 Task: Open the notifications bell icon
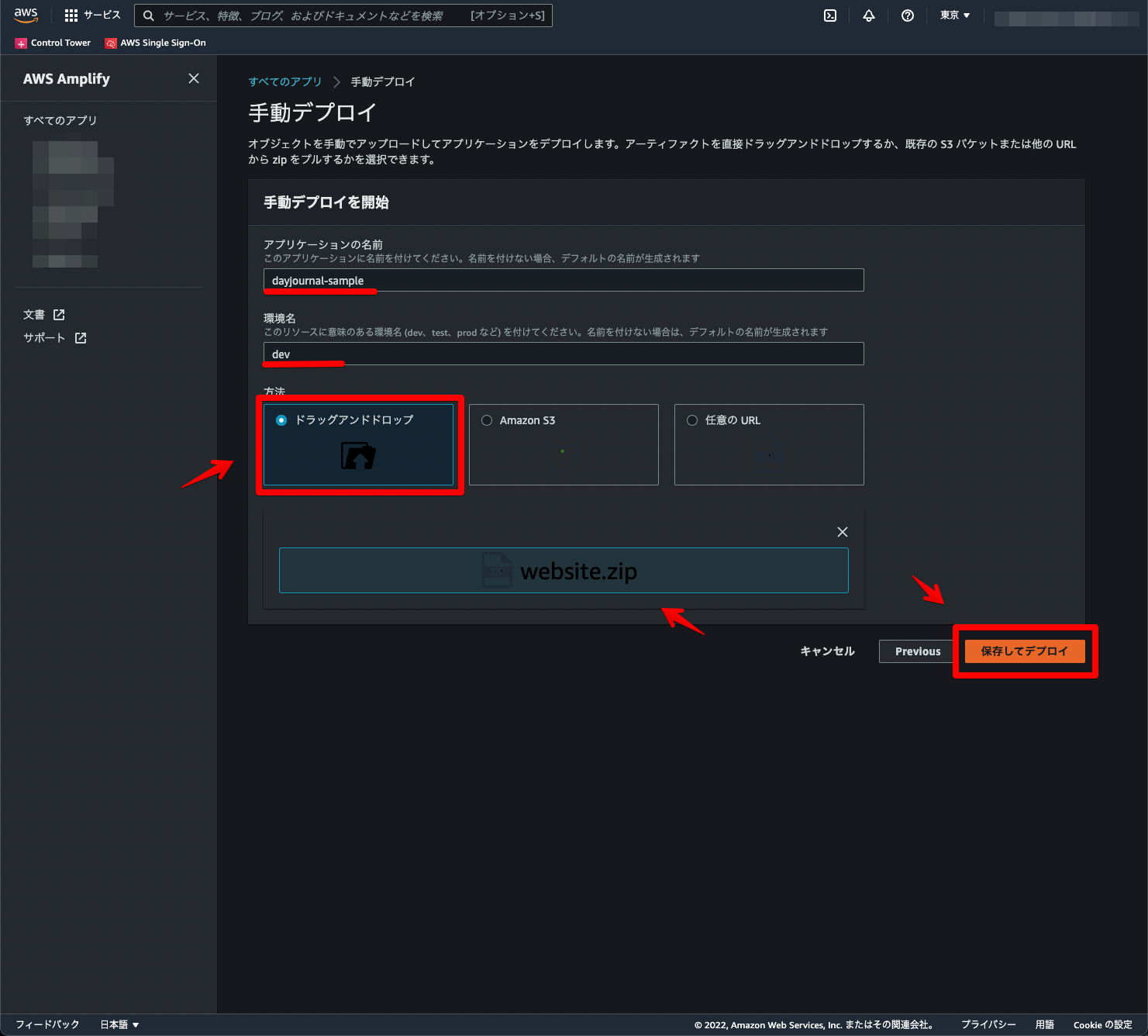pos(868,16)
